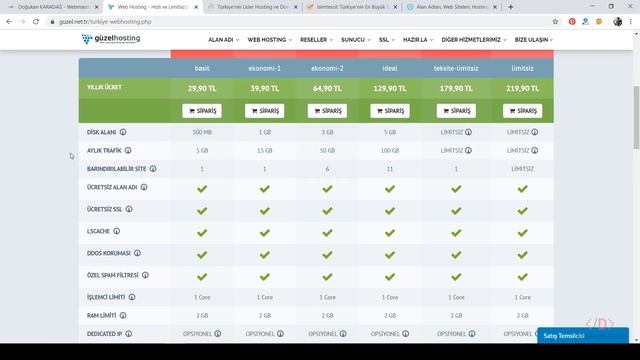Click the Pinterest extension icon

point(572,22)
